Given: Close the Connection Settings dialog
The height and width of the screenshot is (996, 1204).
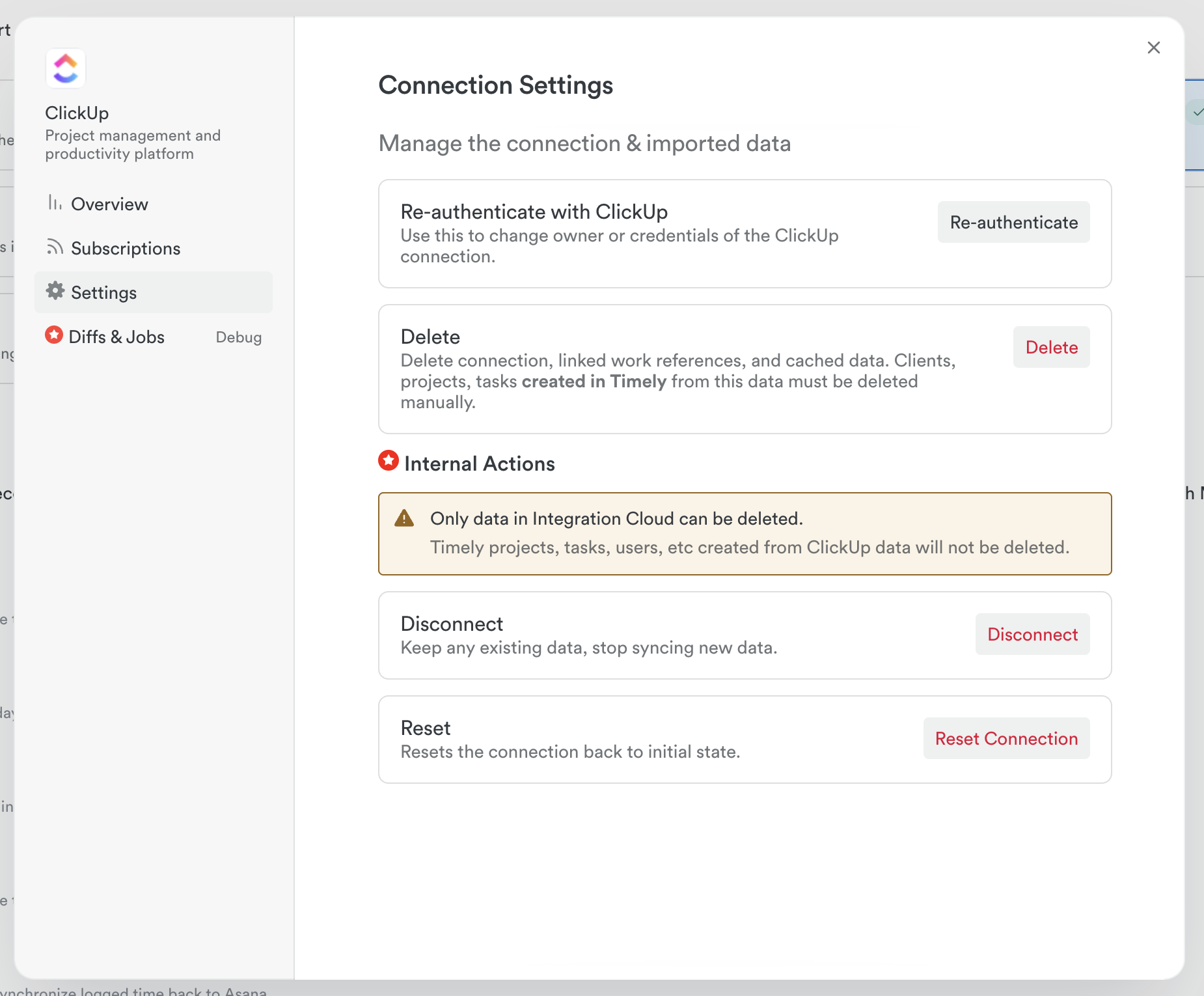Looking at the screenshot, I should tap(1154, 47).
